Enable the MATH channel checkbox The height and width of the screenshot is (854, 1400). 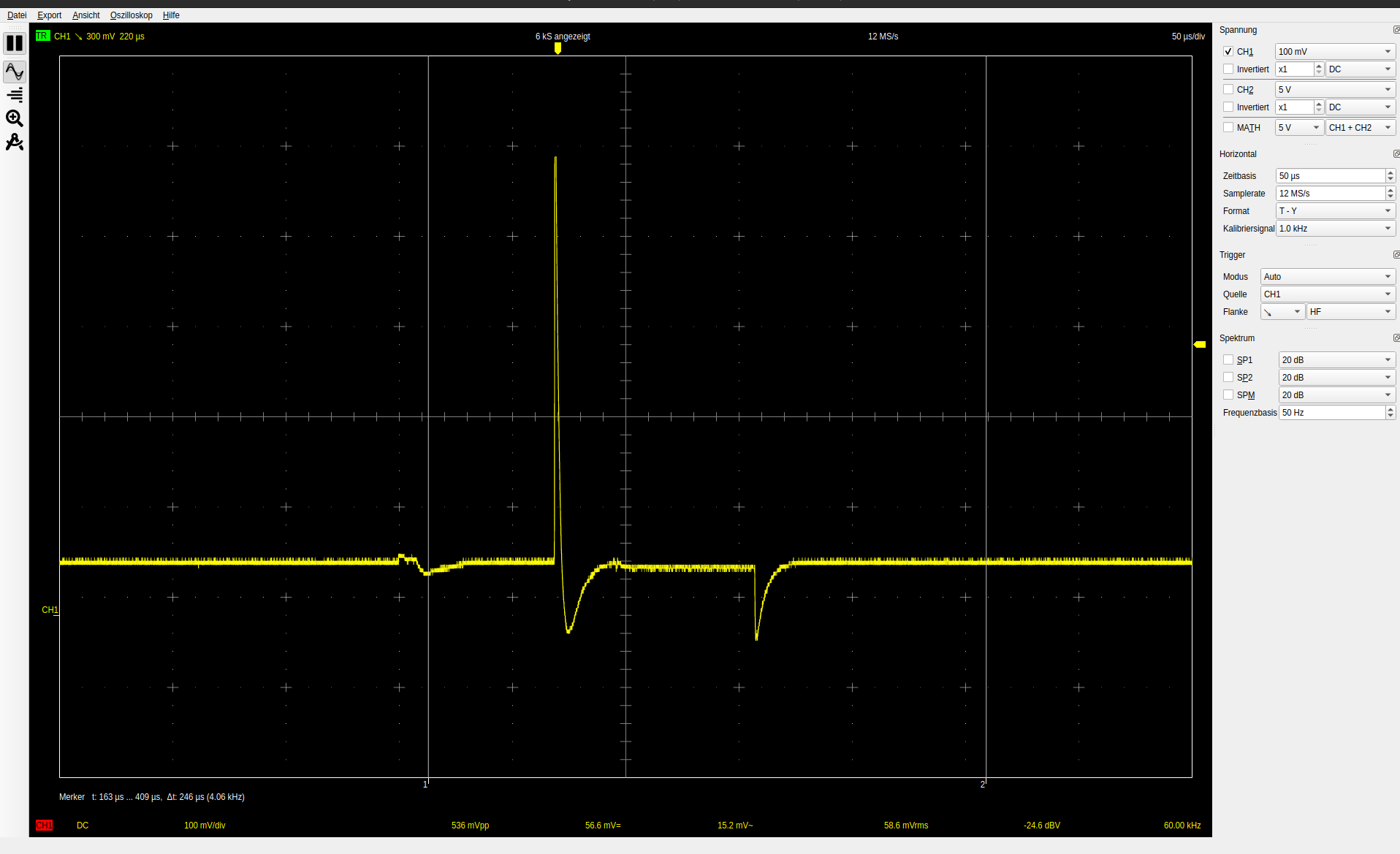1228,128
